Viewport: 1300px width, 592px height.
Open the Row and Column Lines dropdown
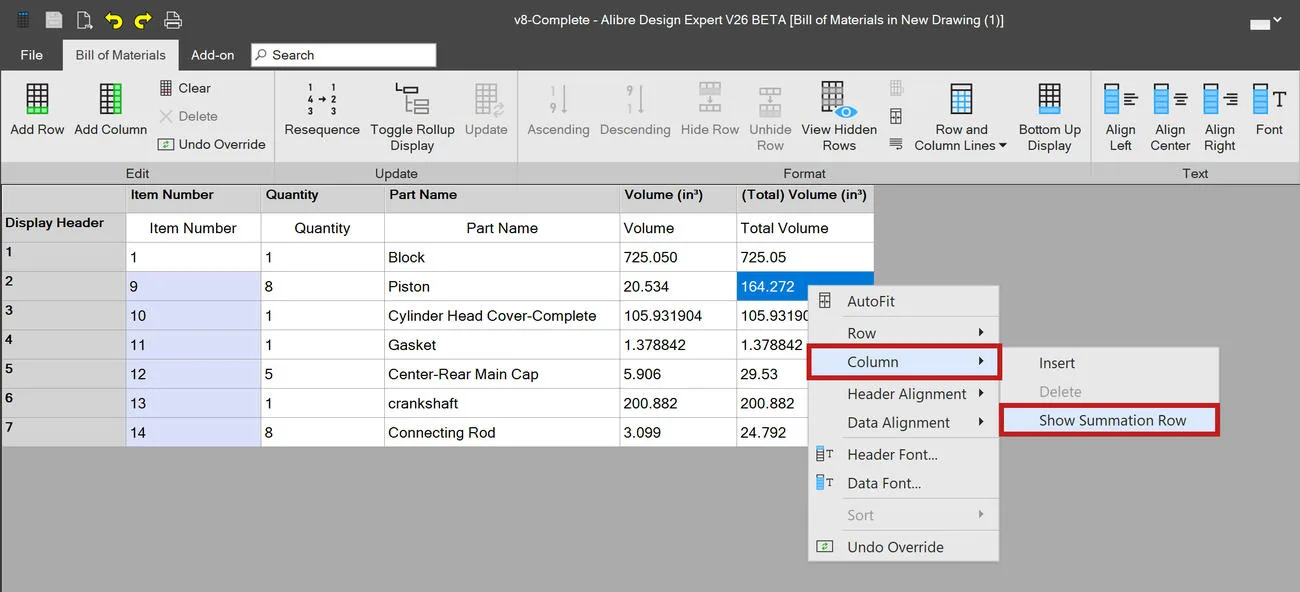coord(961,117)
